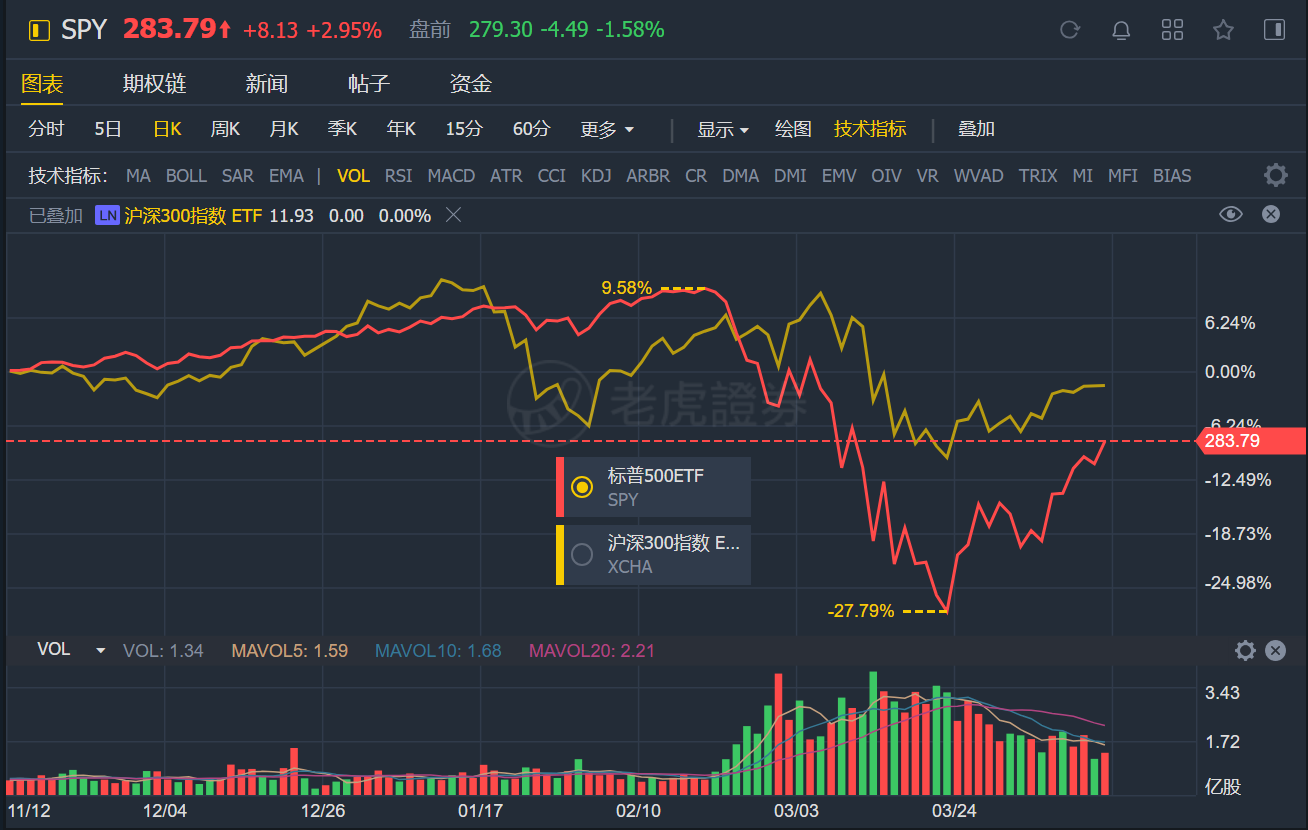Image resolution: width=1308 pixels, height=830 pixels.
Task: Switch to the 帖子 tab
Action: tap(369, 84)
